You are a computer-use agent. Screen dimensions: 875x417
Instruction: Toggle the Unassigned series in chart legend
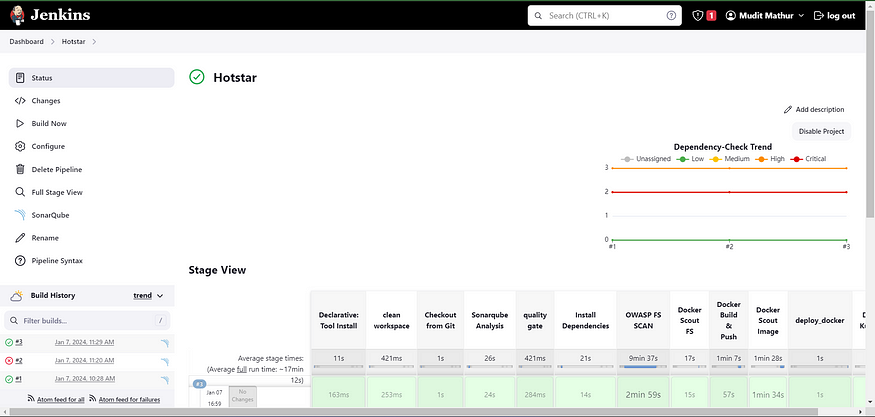click(x=646, y=159)
